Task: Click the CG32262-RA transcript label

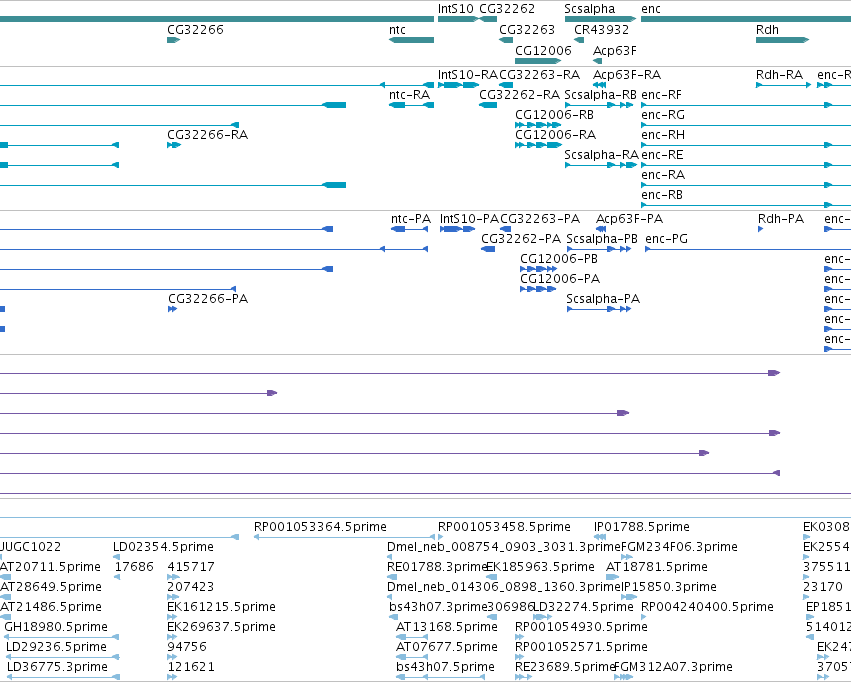Action: pyautogui.click(x=519, y=95)
